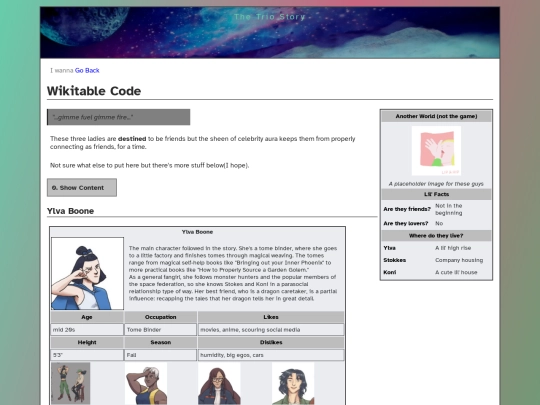Select the "Another World (not the game)" header
The height and width of the screenshot is (405, 540).
tap(436, 116)
